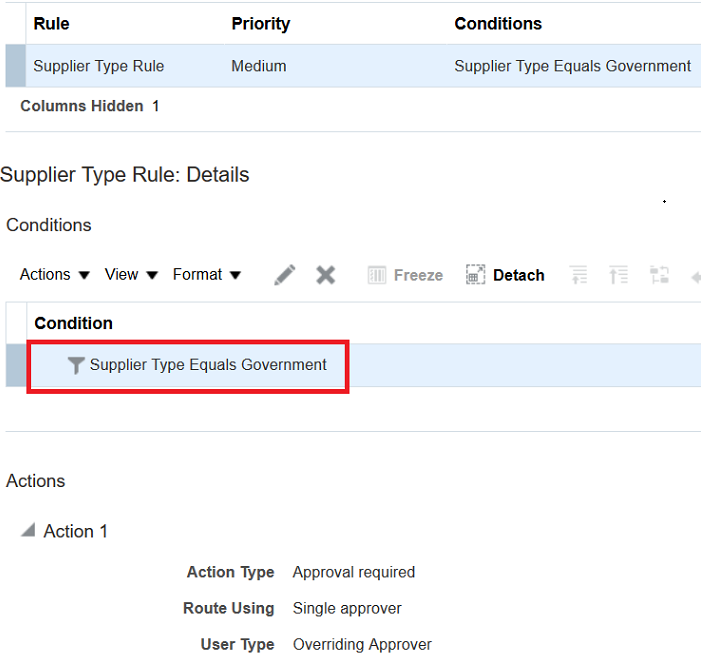The width and height of the screenshot is (701, 661).
Task: Click the third grayed grouping icon in toolbar
Action: [659, 275]
